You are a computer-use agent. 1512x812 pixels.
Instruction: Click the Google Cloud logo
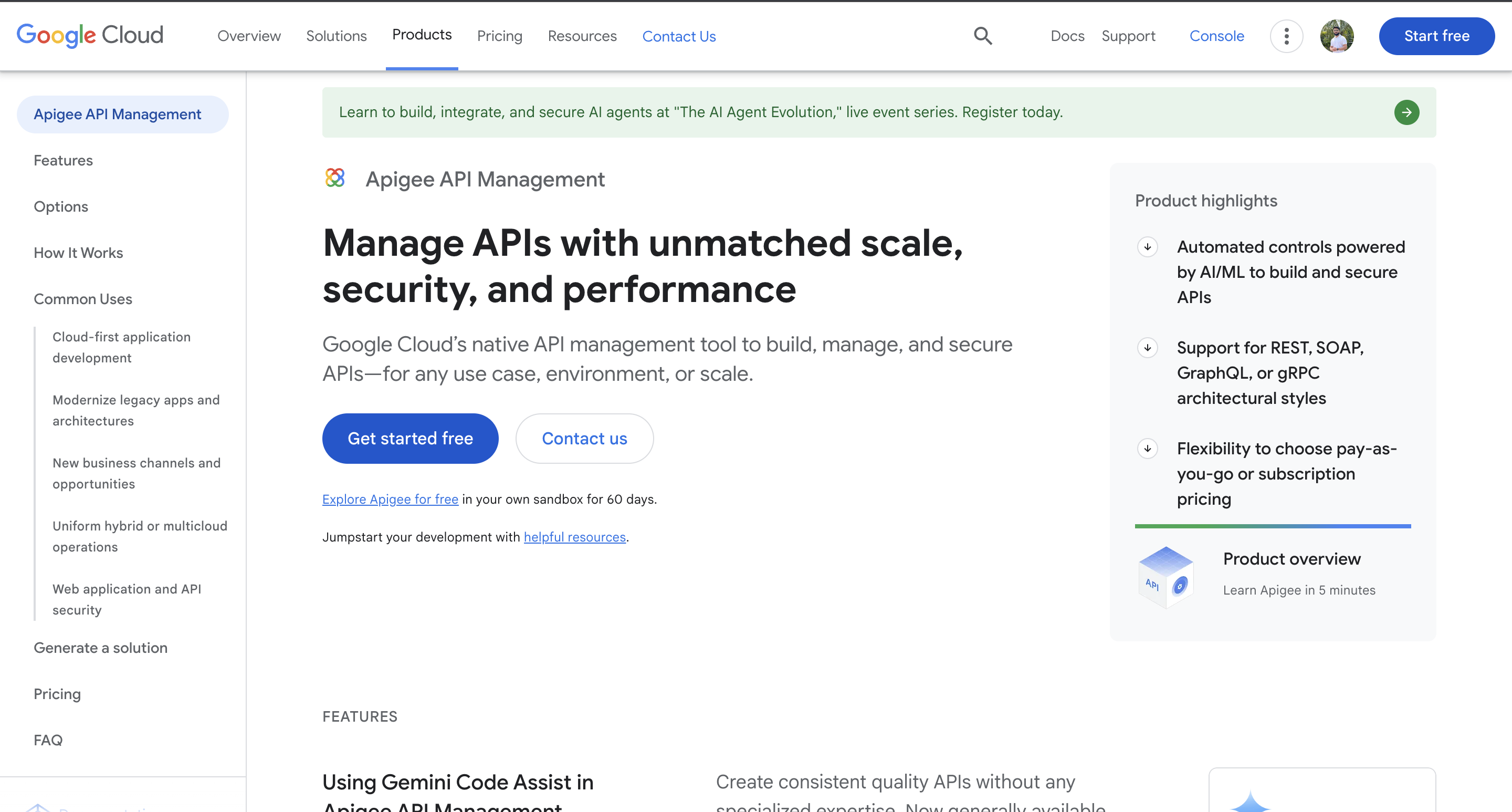pyautogui.click(x=90, y=35)
